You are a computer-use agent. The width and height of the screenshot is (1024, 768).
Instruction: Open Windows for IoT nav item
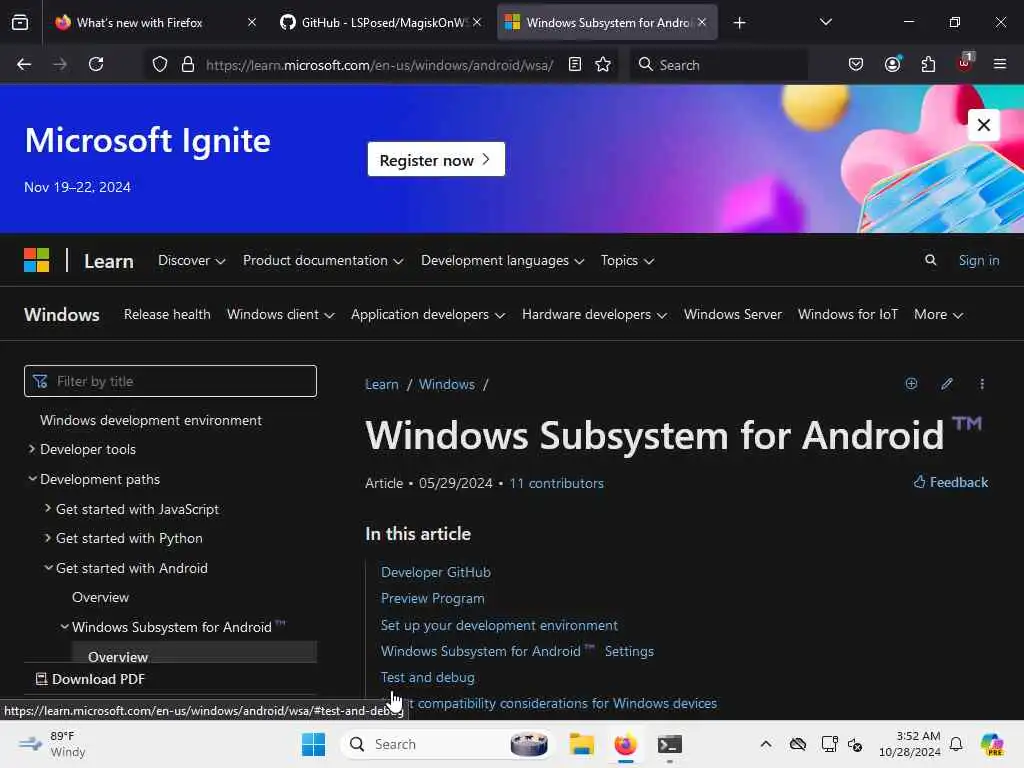pyautogui.click(x=848, y=315)
